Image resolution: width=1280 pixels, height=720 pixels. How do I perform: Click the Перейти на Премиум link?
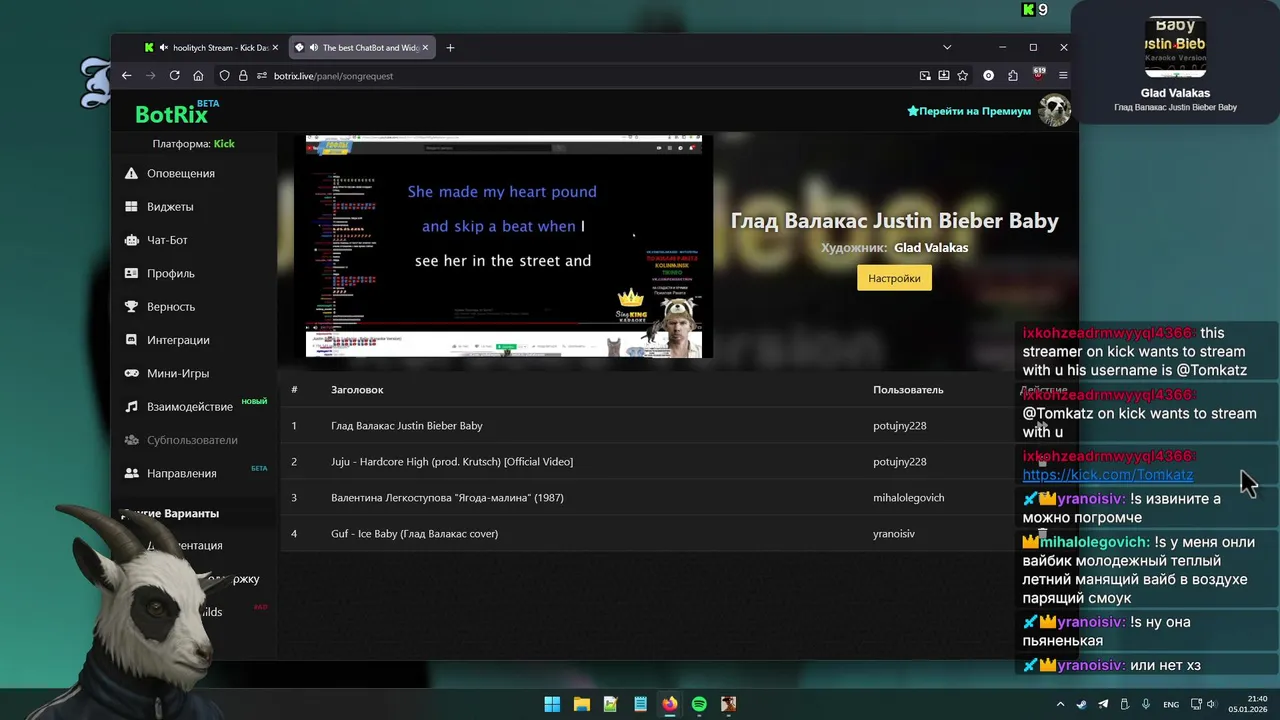[969, 111]
